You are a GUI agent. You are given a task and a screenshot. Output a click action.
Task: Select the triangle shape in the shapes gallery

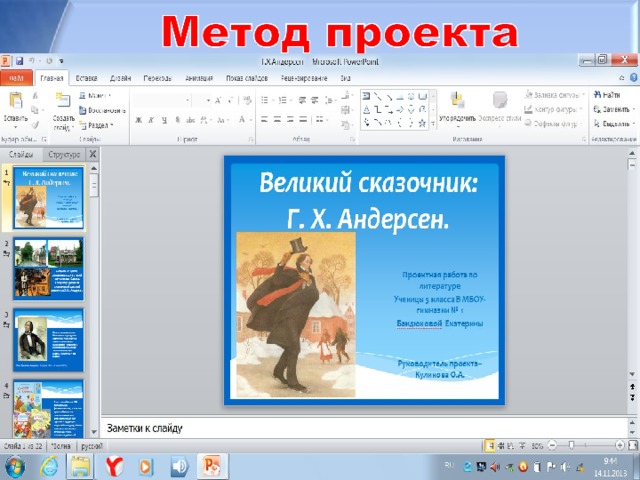coord(367,109)
